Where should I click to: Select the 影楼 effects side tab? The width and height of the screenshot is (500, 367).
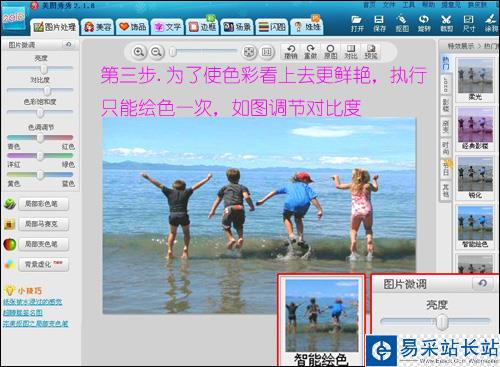(x=446, y=106)
